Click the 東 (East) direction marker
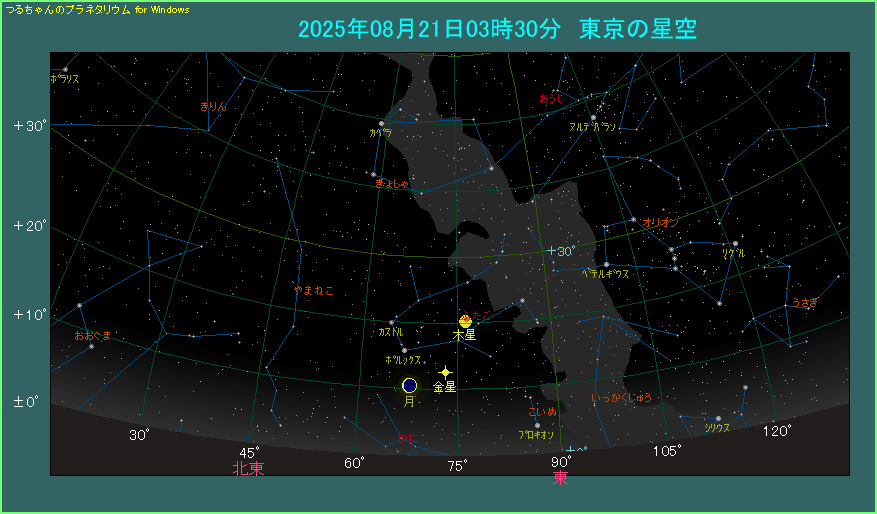 coord(560,479)
